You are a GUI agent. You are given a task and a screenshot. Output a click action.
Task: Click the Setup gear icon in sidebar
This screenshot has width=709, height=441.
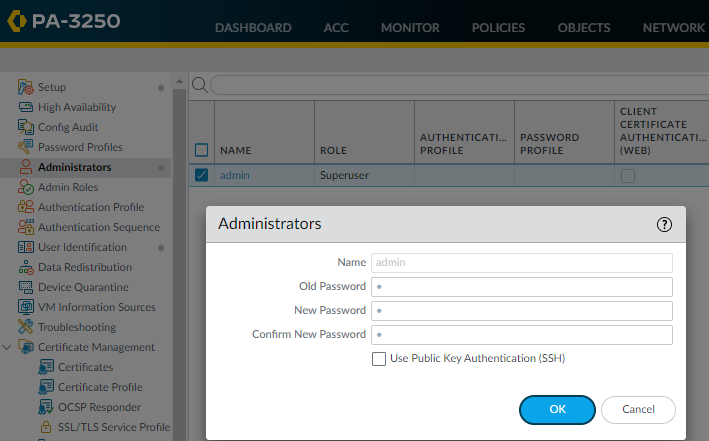[x=26, y=87]
